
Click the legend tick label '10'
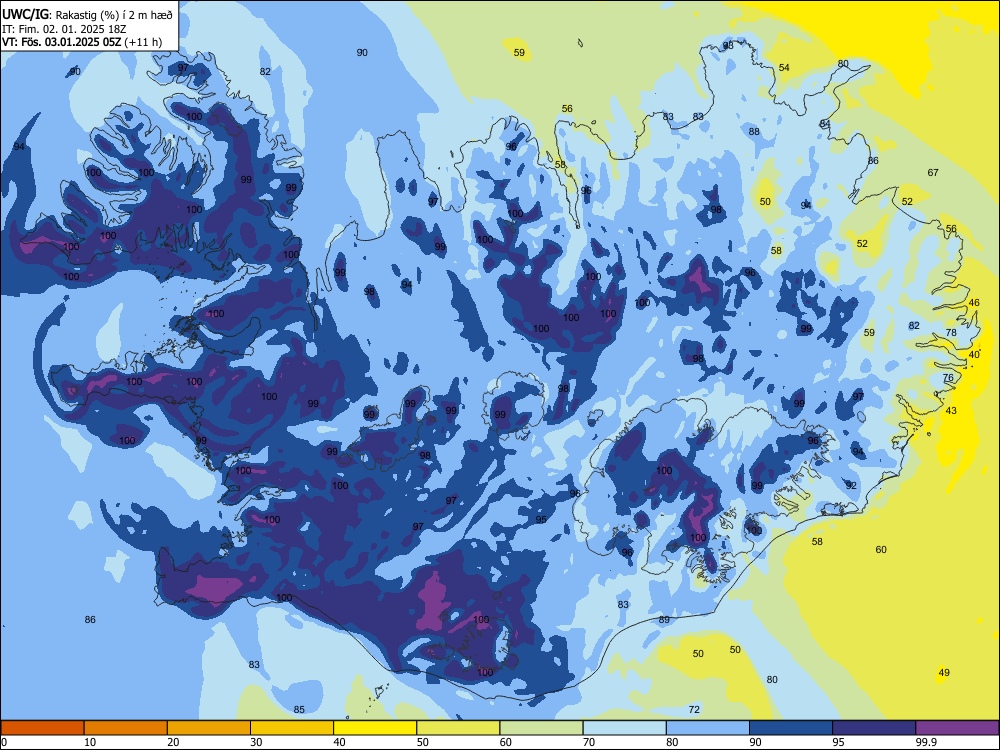click(90, 742)
